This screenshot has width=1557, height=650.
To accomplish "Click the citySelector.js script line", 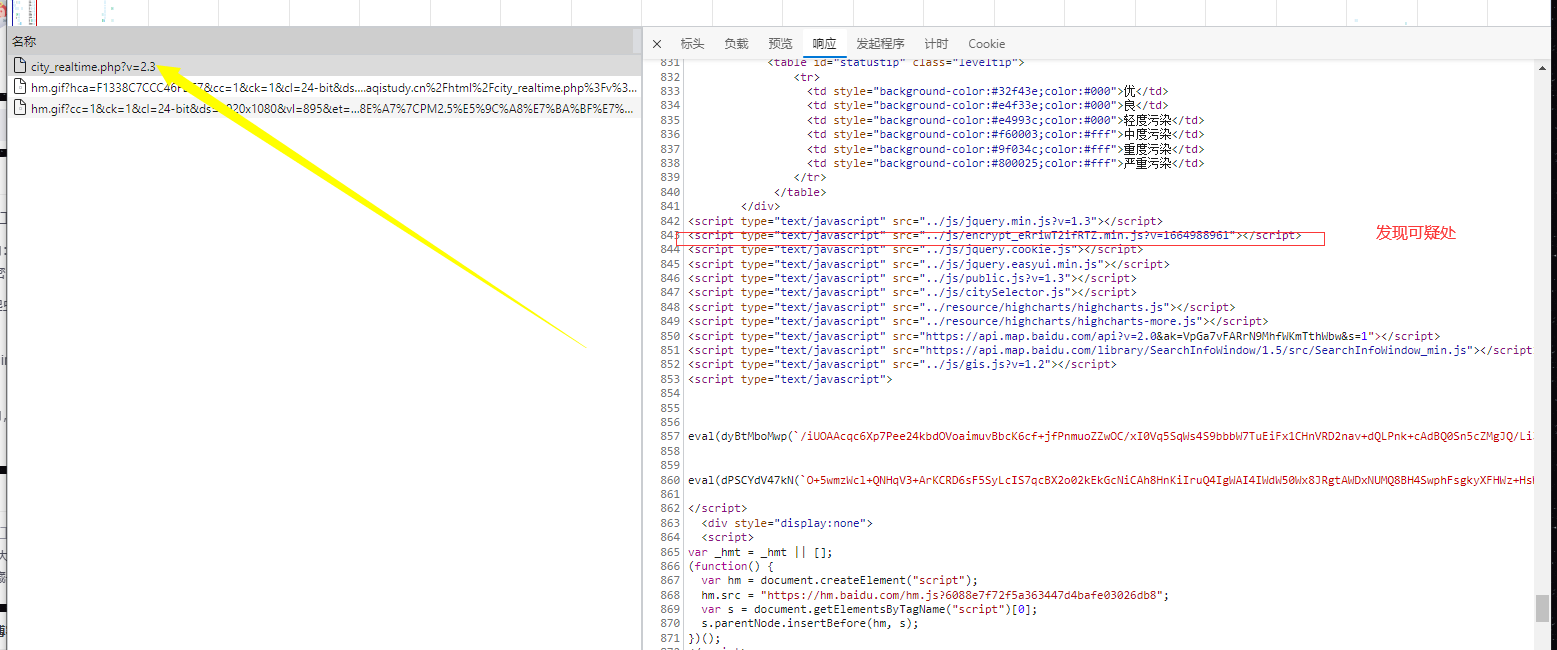I will click(x=912, y=293).
